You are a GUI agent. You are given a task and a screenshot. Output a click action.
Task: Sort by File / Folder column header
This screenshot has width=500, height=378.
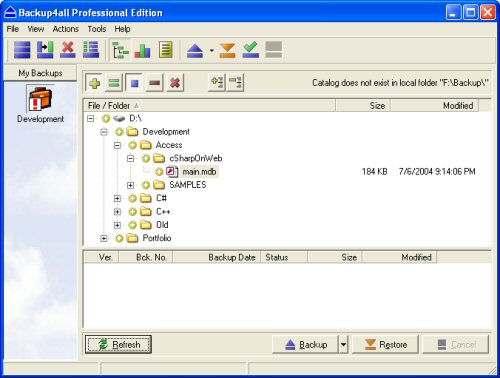click(209, 106)
